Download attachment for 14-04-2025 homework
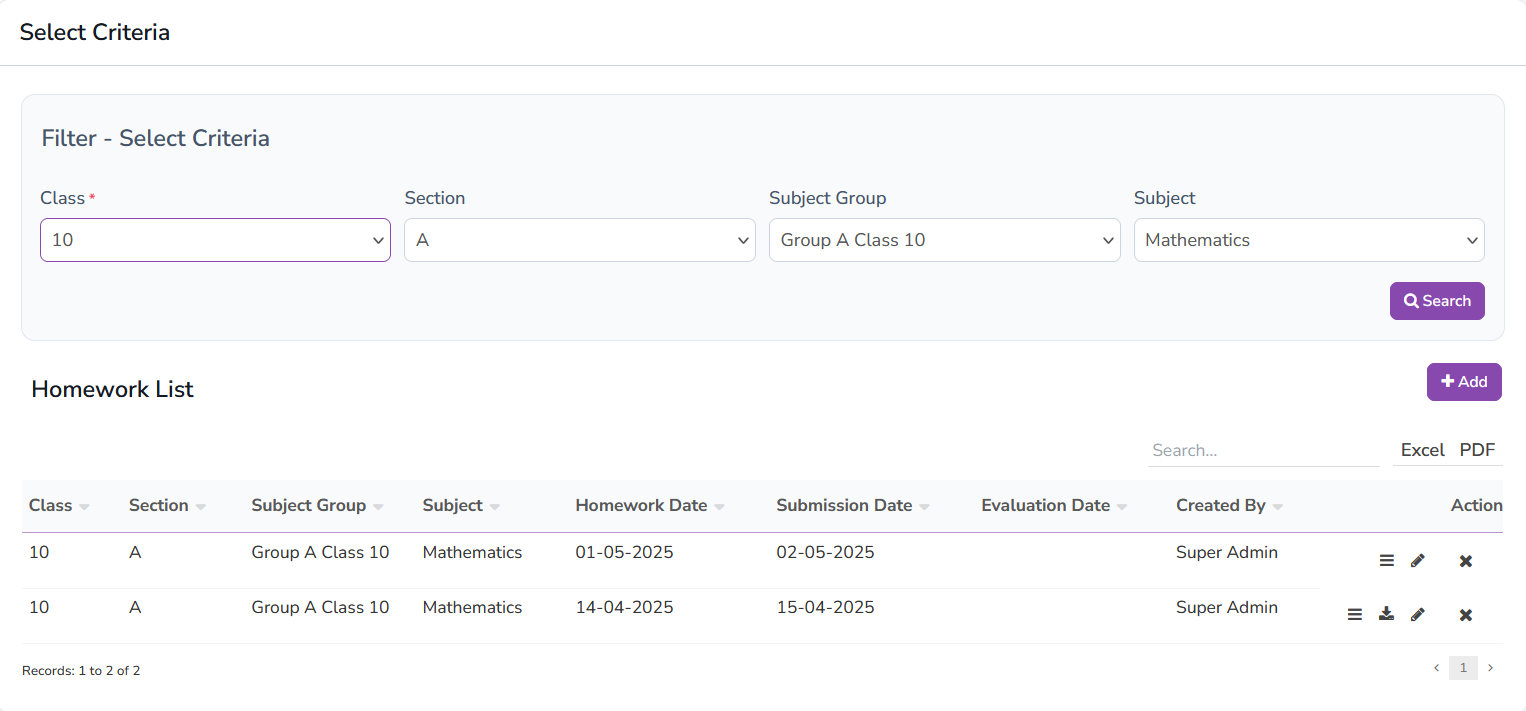 (1386, 614)
